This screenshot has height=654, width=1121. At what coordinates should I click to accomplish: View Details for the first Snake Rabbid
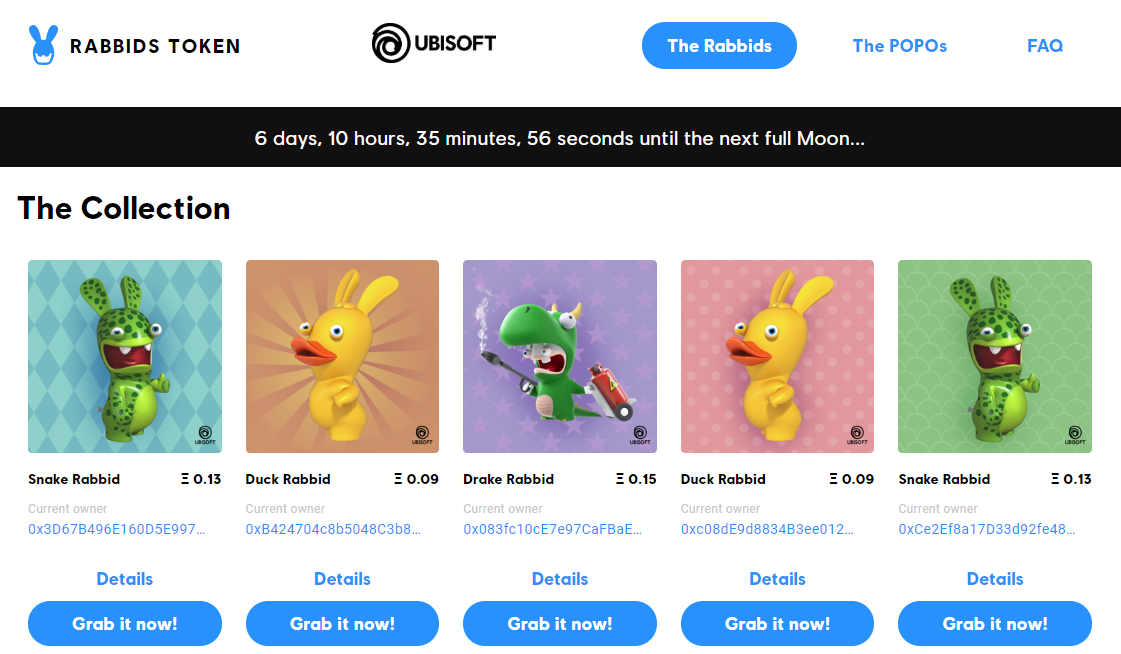[125, 579]
